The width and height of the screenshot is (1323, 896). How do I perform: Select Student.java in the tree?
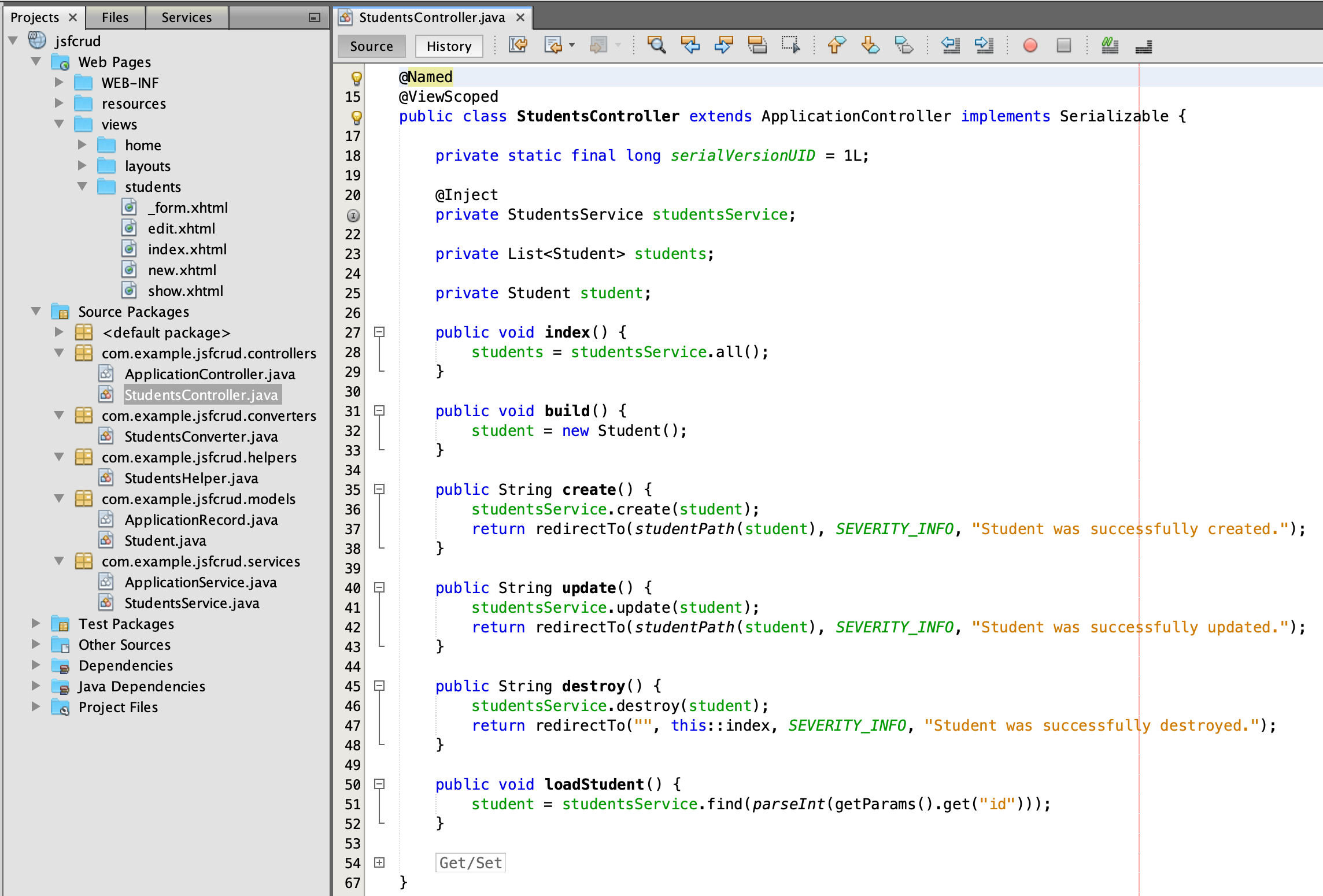[165, 540]
